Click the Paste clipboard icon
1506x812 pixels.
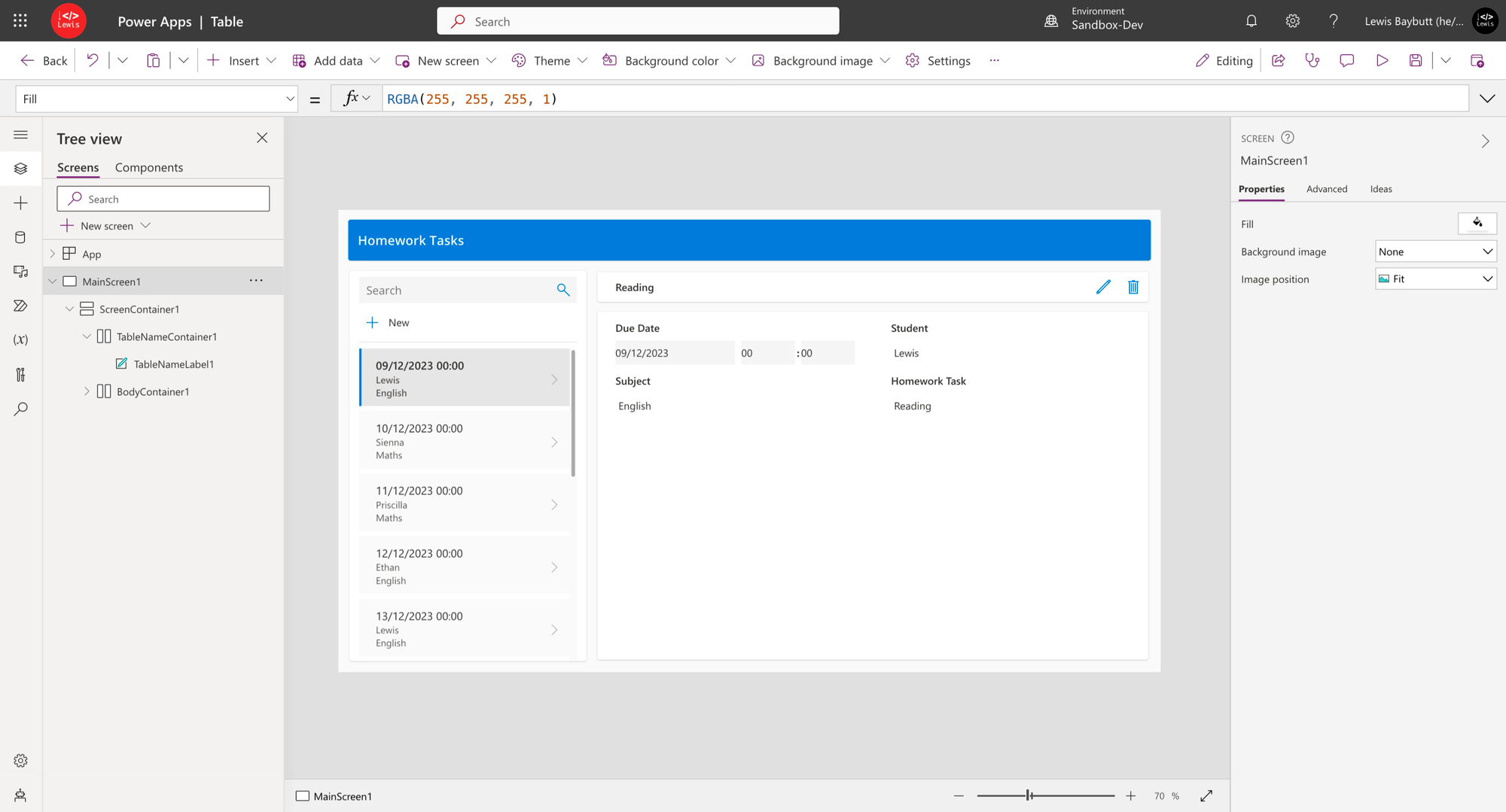point(153,60)
